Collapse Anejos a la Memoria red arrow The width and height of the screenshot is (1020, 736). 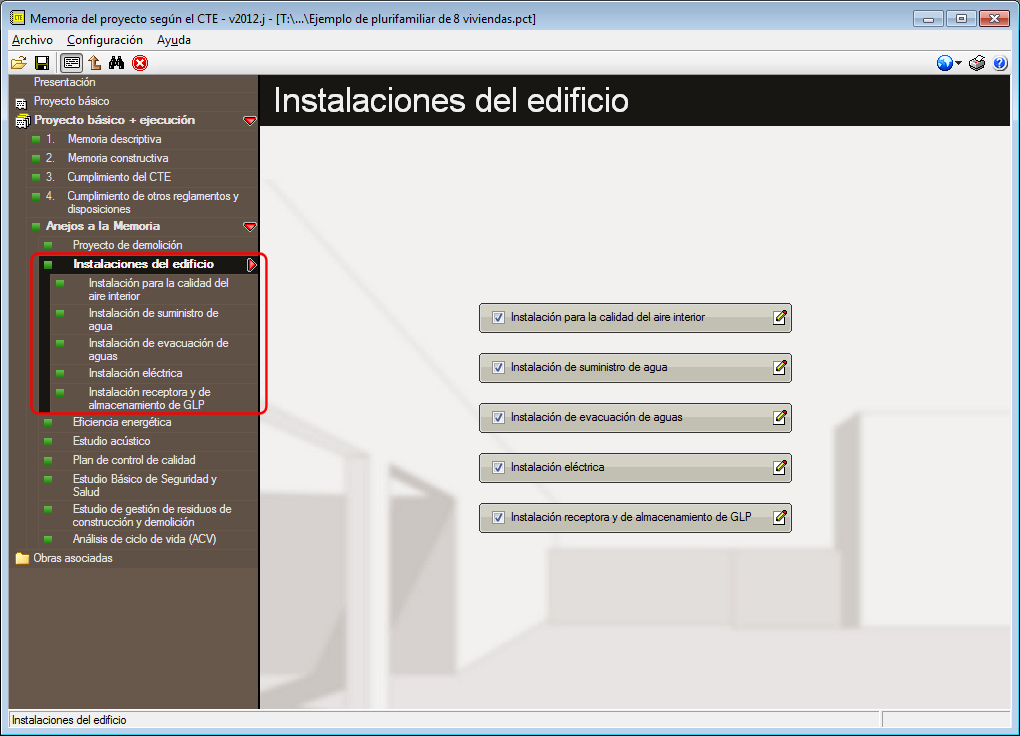pos(250,227)
